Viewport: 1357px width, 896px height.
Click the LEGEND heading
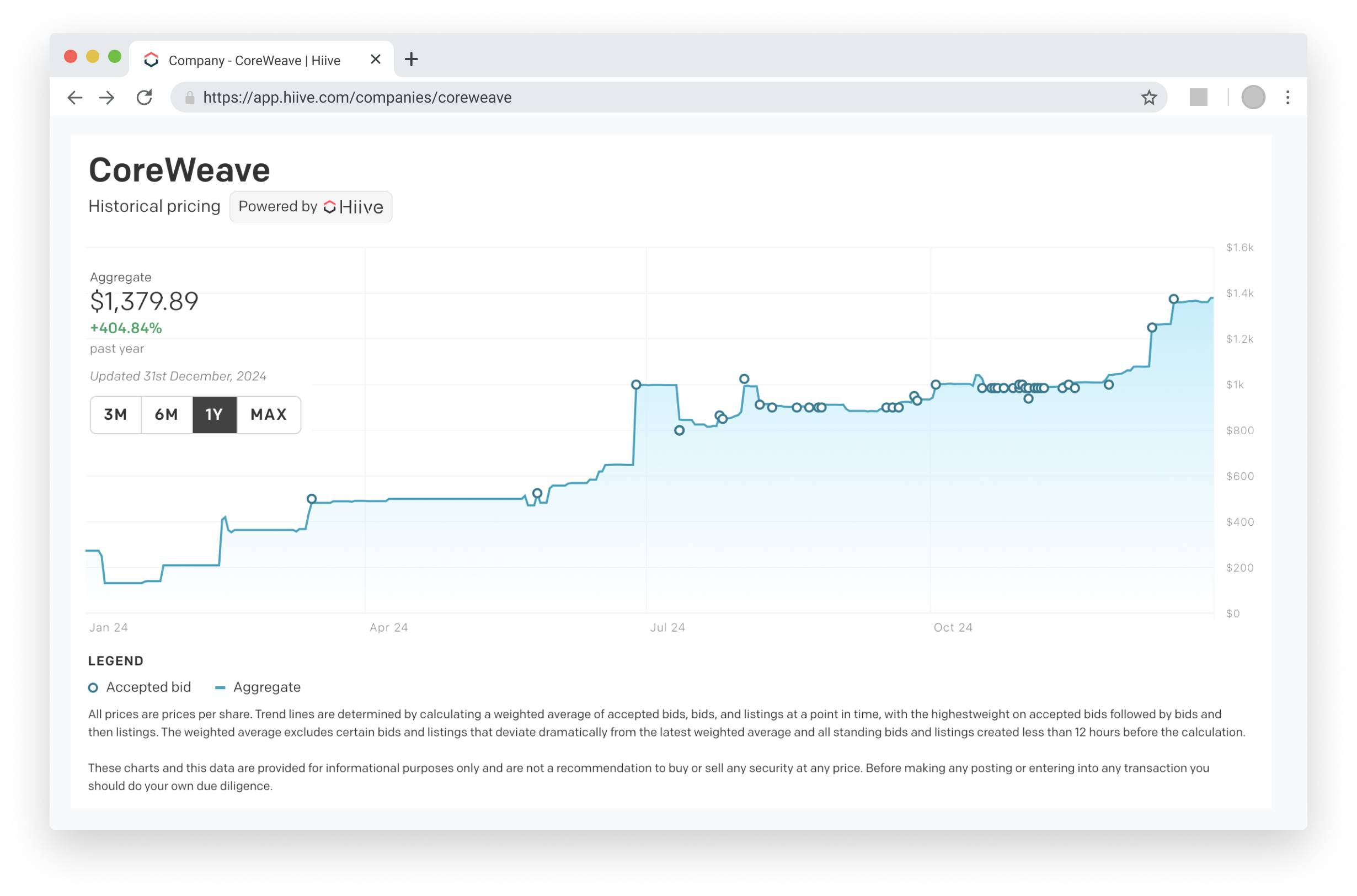116,661
